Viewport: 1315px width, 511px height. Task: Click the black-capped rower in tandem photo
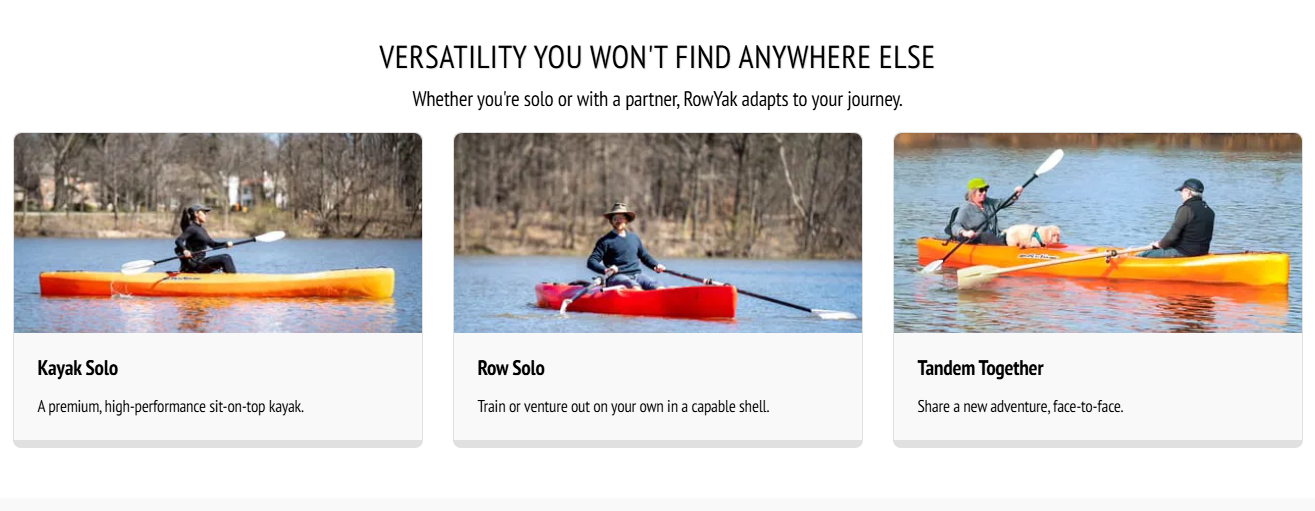tap(1190, 220)
